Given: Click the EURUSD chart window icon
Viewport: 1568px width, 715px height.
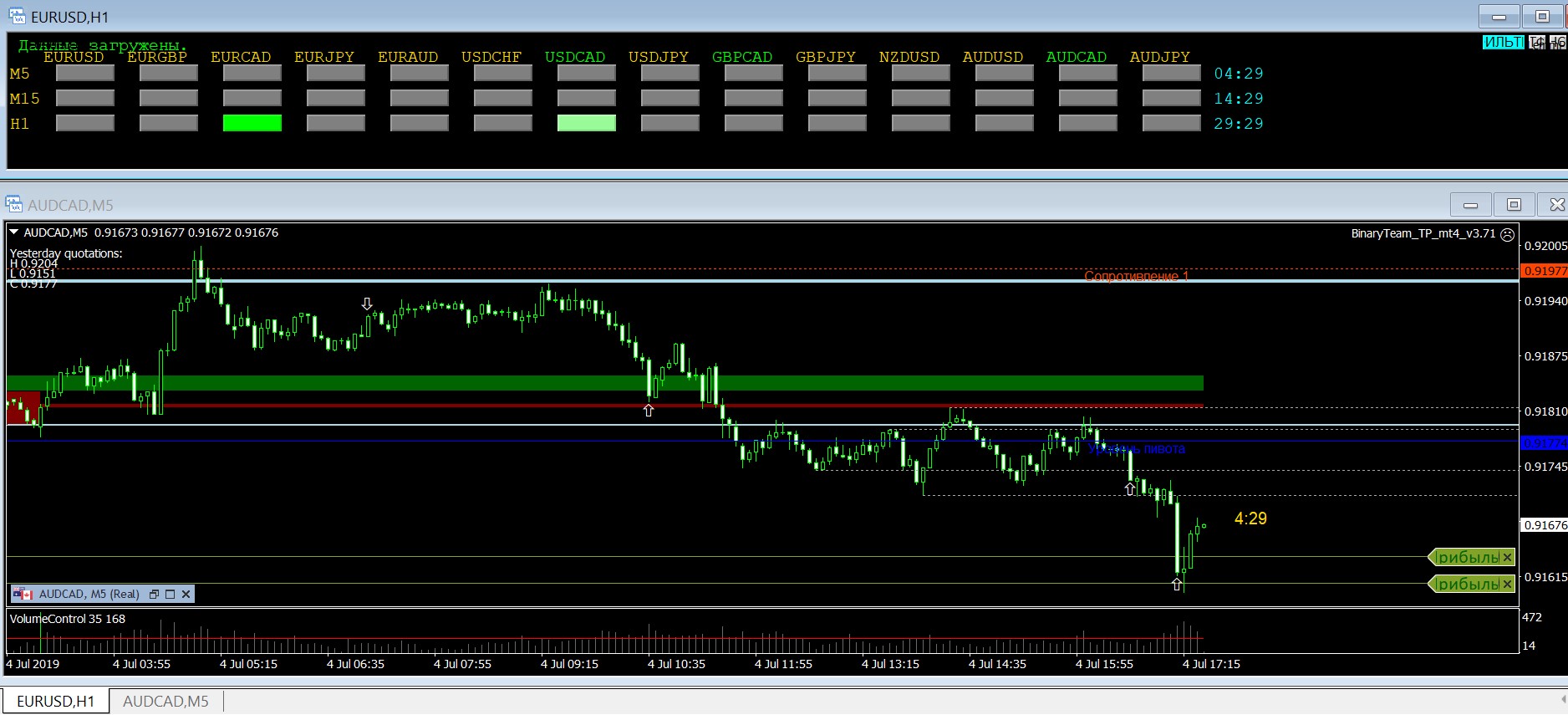Looking at the screenshot, I should (x=17, y=16).
